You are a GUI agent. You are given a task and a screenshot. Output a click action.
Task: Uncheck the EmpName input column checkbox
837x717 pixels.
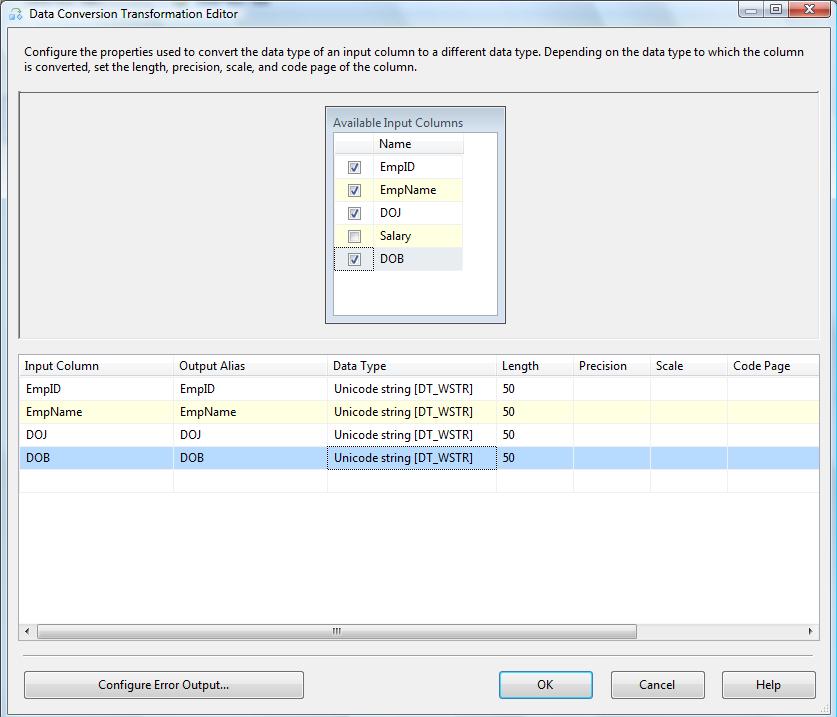pos(354,191)
